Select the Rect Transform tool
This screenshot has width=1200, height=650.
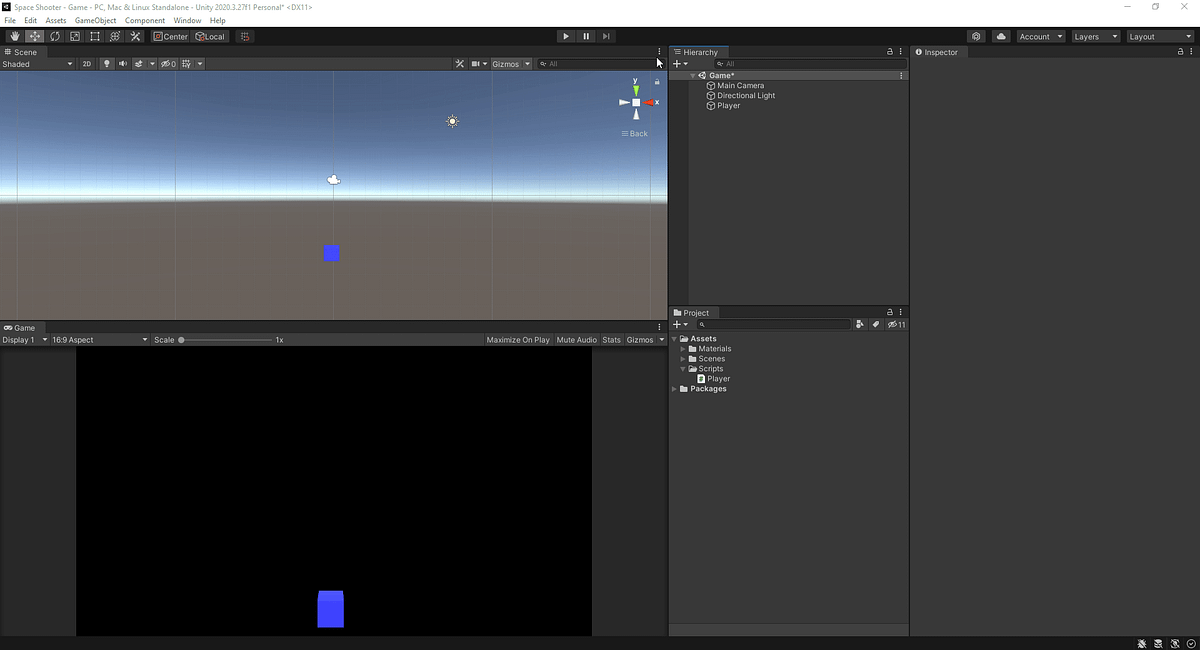94,36
